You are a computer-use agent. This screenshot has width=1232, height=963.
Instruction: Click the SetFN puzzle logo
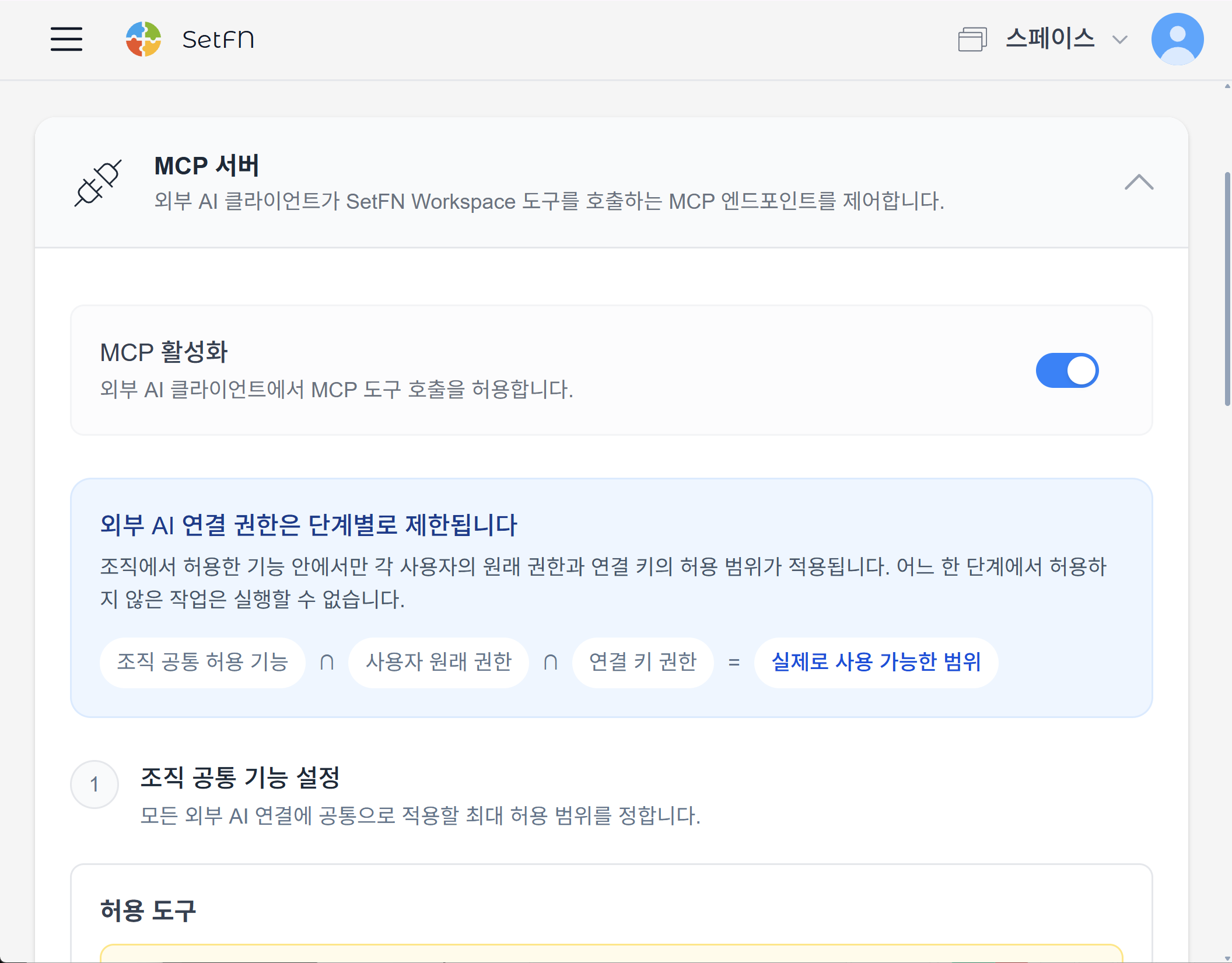(x=143, y=39)
